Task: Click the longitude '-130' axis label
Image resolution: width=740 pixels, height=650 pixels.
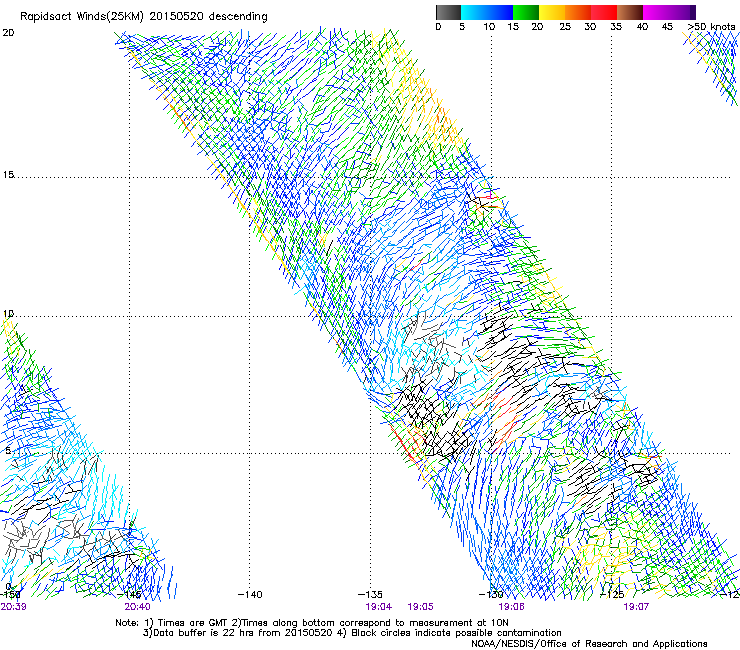Action: click(x=491, y=595)
